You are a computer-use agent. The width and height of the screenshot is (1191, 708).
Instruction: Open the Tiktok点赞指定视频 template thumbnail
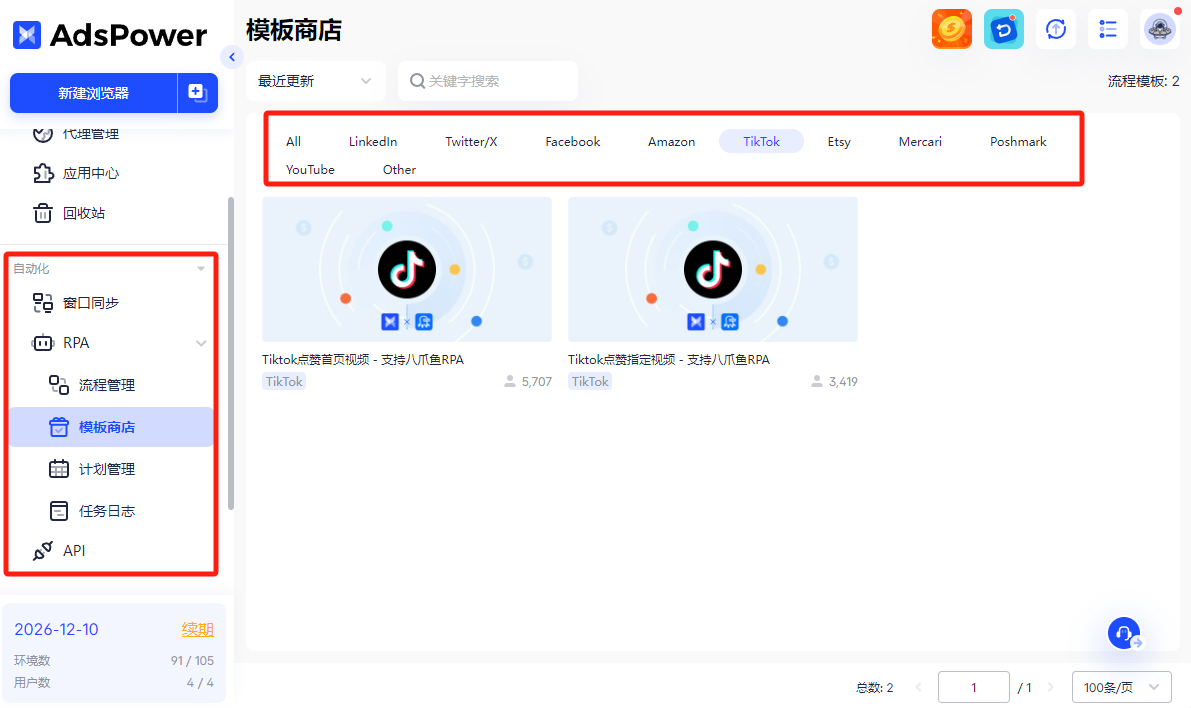click(713, 270)
